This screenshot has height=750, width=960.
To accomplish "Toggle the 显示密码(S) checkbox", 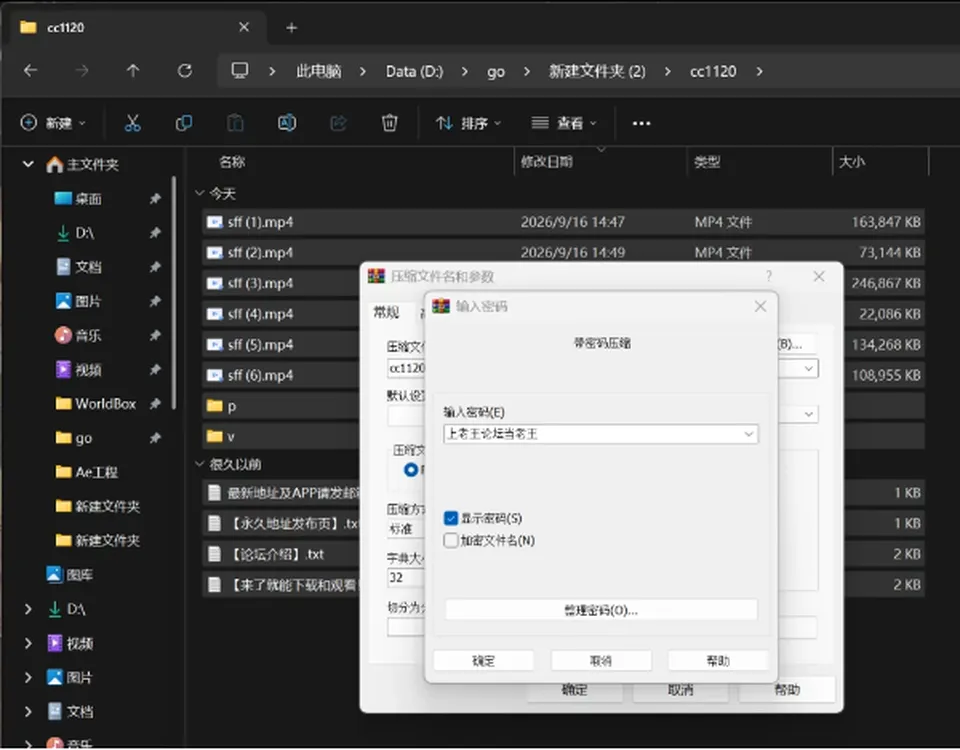I will 451,518.
